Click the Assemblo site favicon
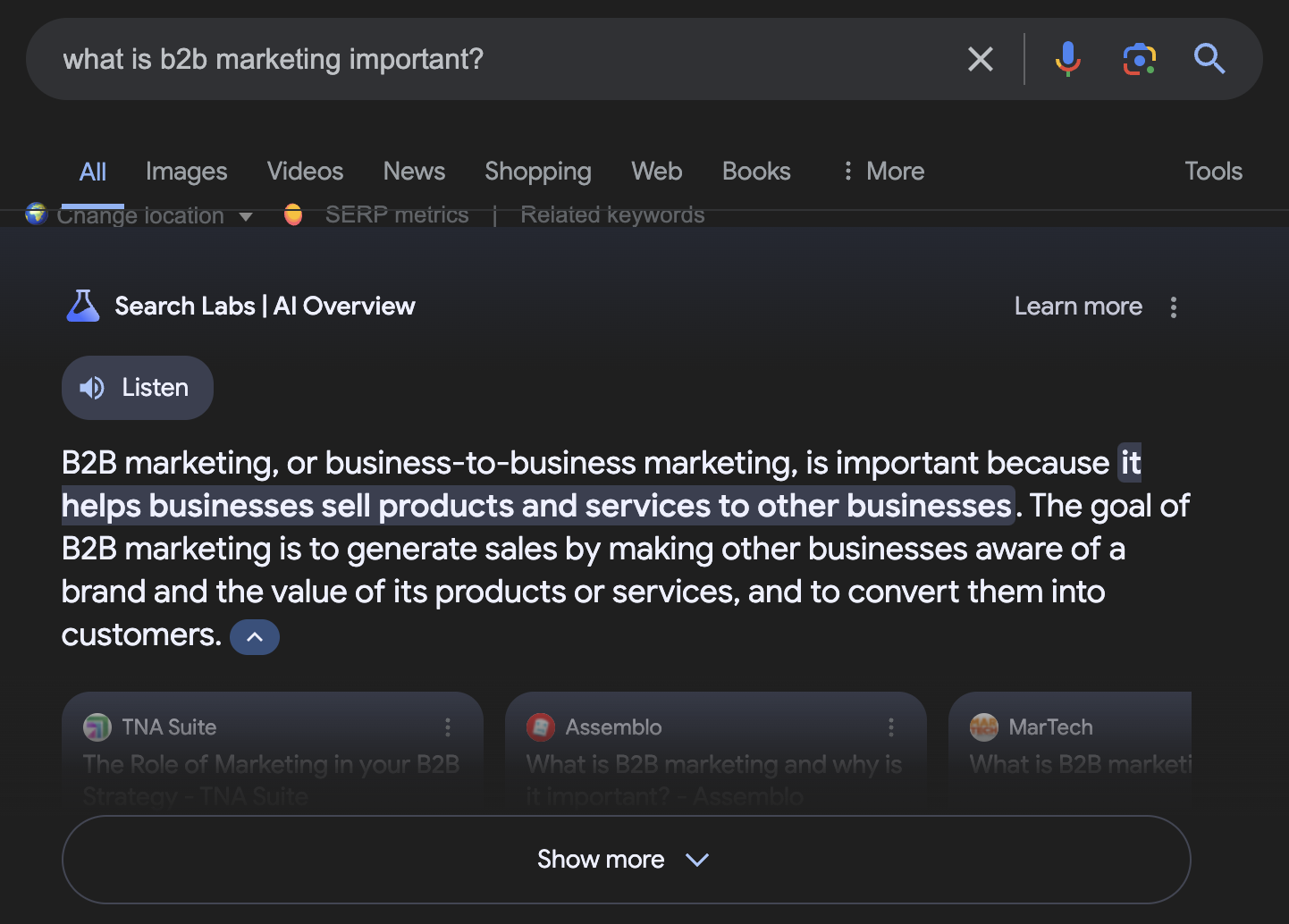 click(541, 727)
